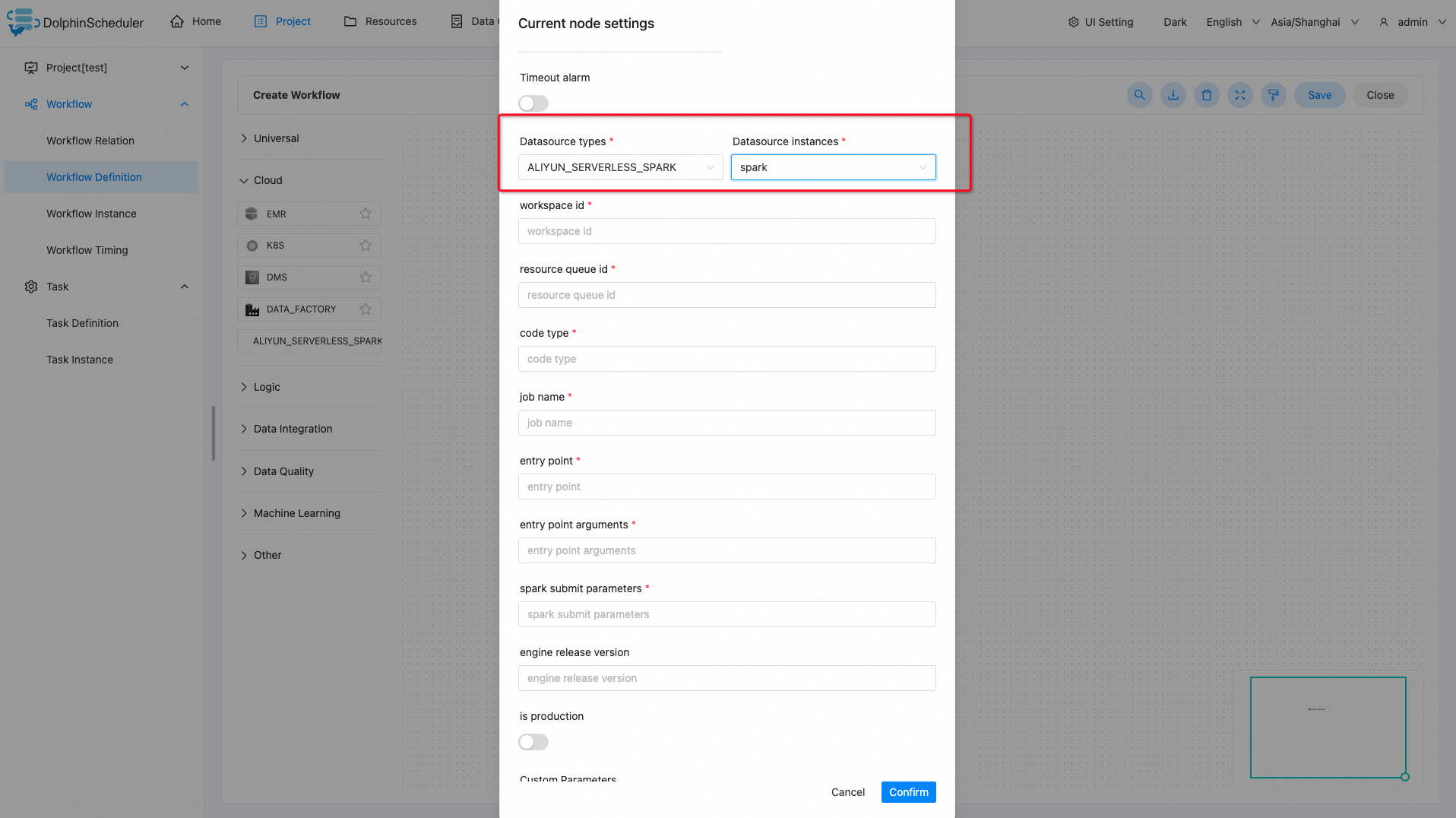Switch to Dark theme

(1175, 22)
